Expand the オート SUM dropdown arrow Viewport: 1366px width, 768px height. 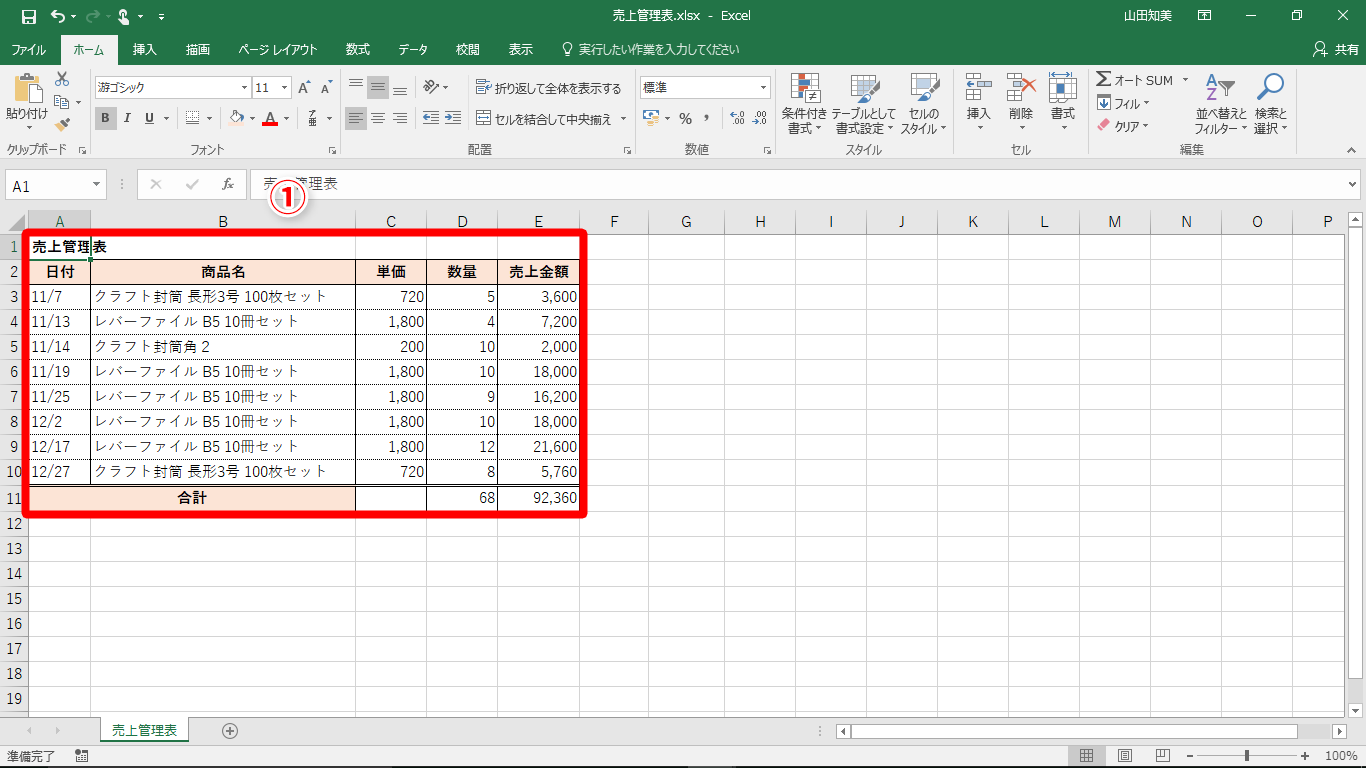[1185, 80]
